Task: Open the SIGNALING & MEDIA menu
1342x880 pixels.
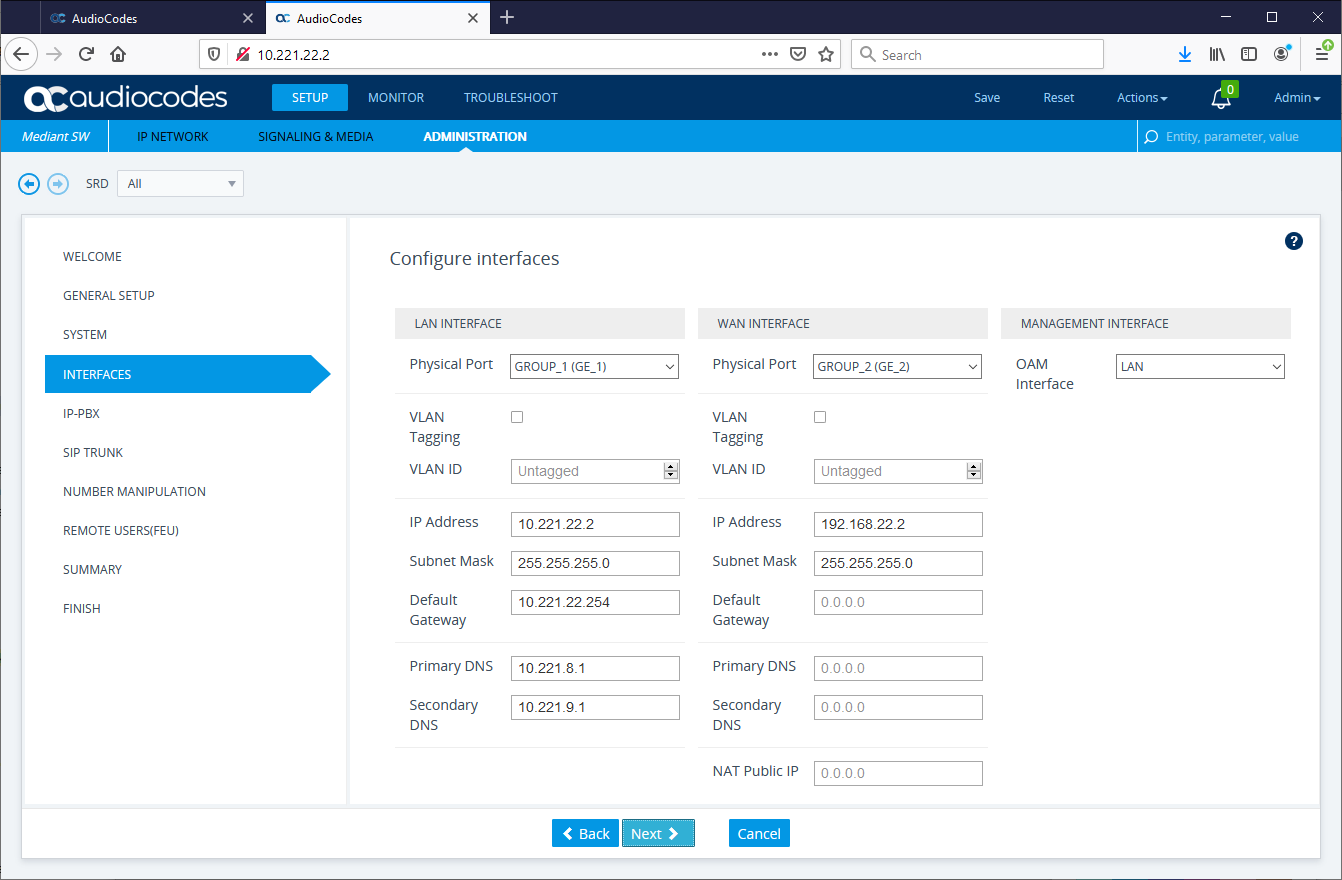Action: click(x=316, y=137)
